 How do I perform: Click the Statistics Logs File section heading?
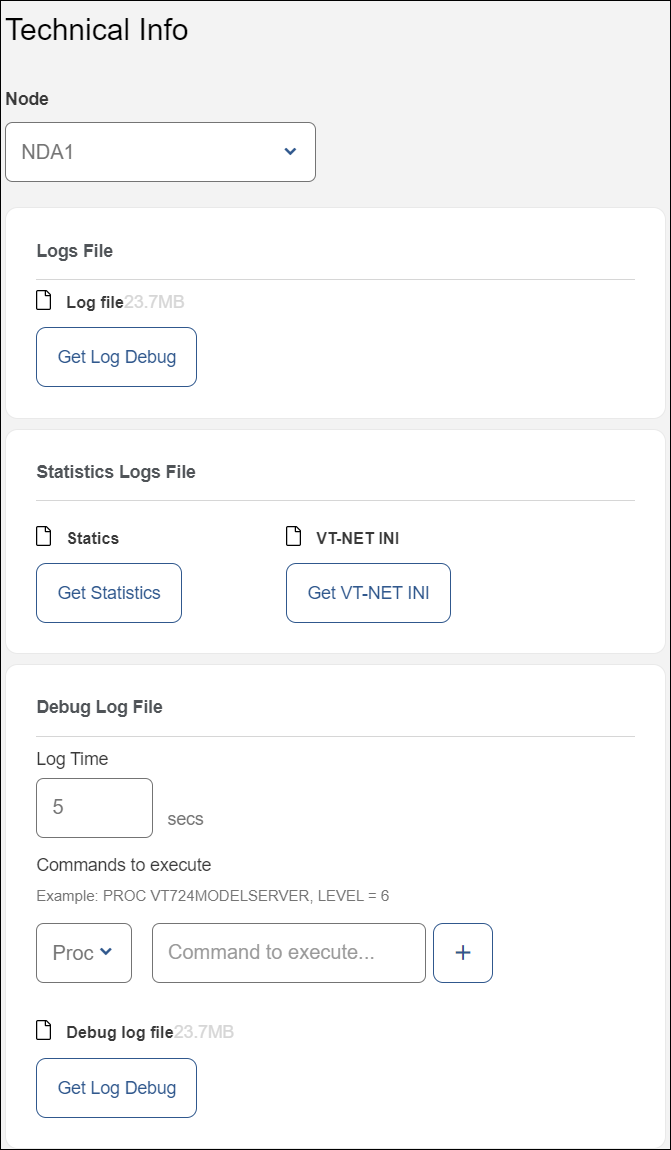pos(116,472)
